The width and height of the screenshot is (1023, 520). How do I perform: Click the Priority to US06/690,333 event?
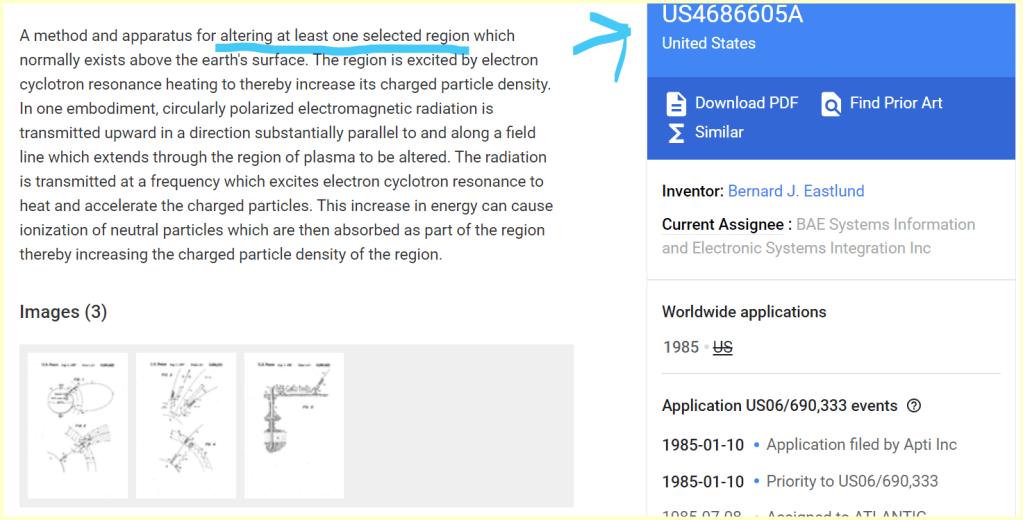pyautogui.click(x=852, y=481)
